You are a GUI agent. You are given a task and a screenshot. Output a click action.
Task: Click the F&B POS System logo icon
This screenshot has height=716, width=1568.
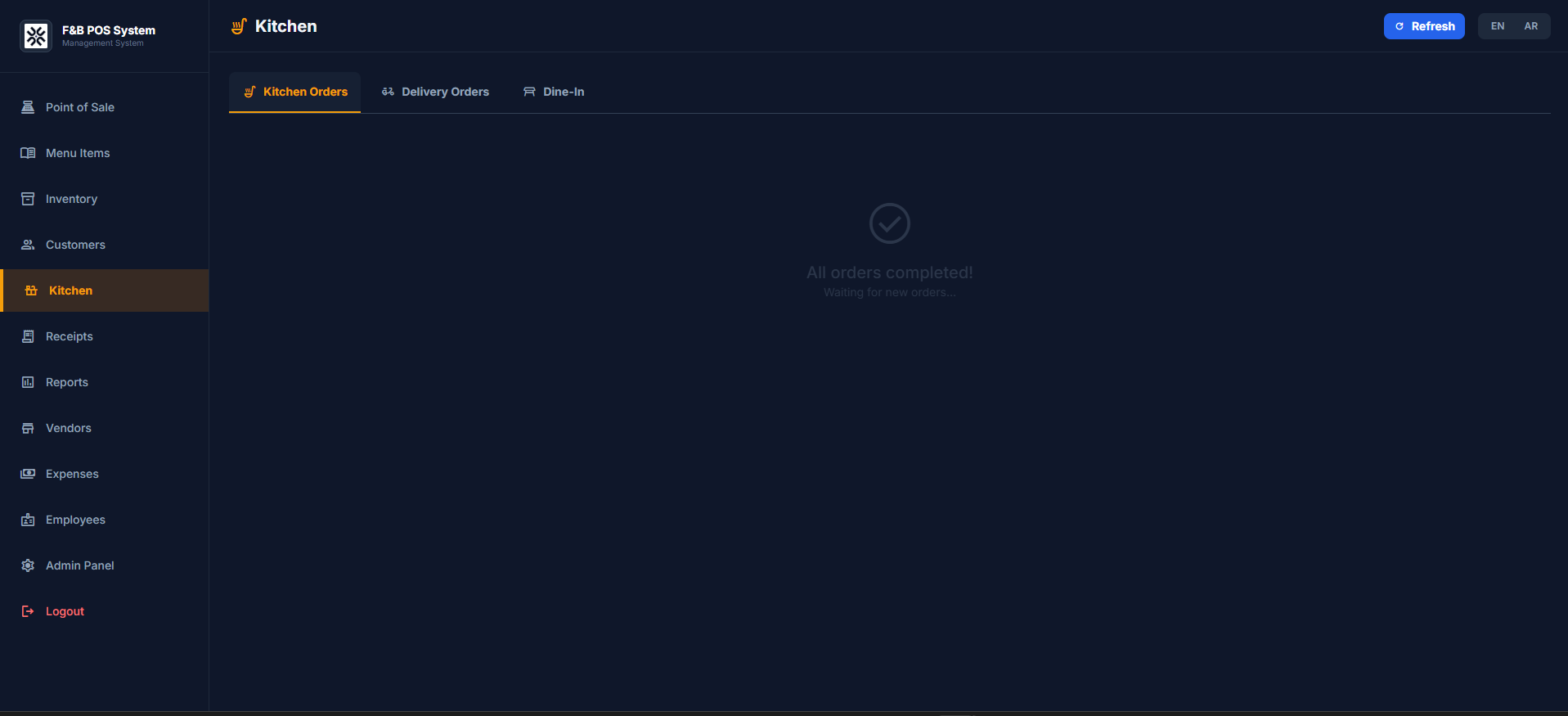36,36
